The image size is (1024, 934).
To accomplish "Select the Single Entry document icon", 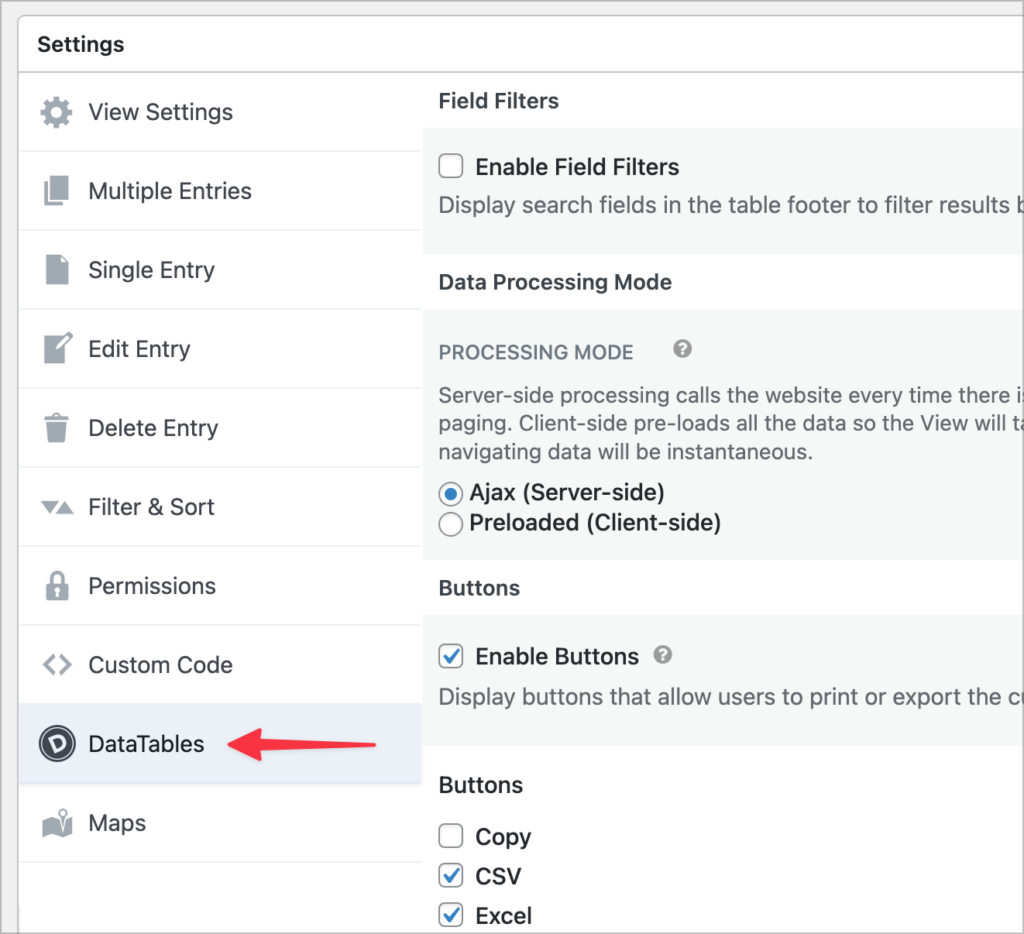I will [x=55, y=270].
